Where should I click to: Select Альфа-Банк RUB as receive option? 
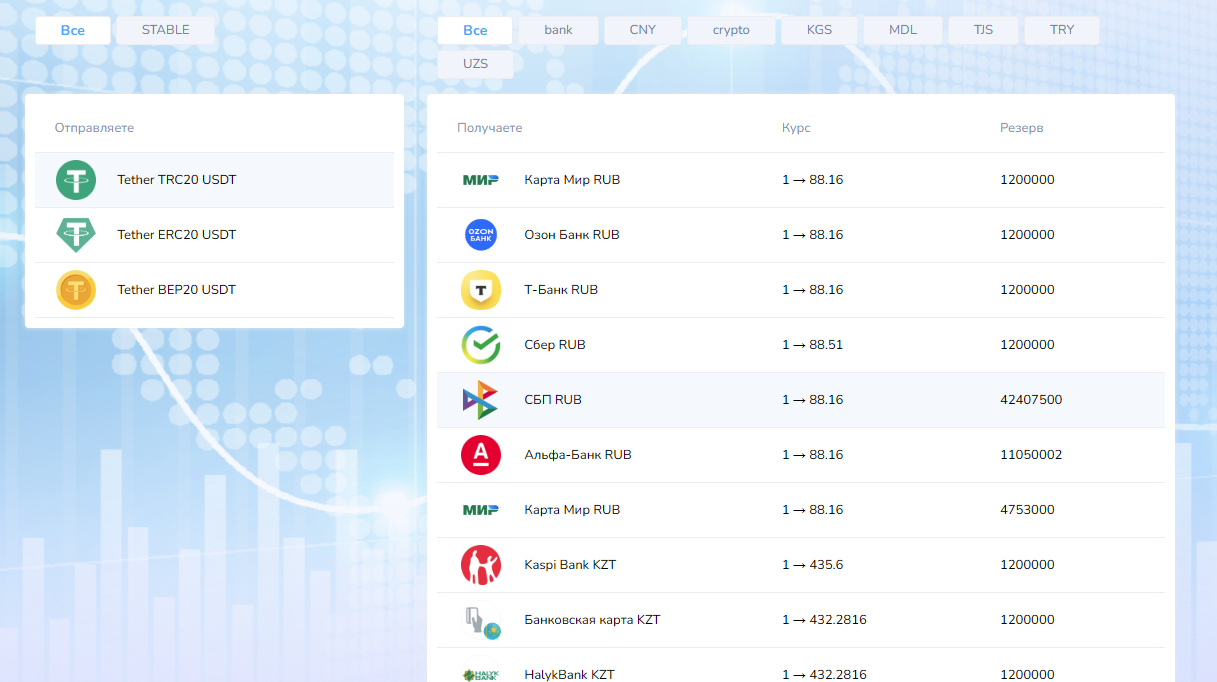point(801,455)
